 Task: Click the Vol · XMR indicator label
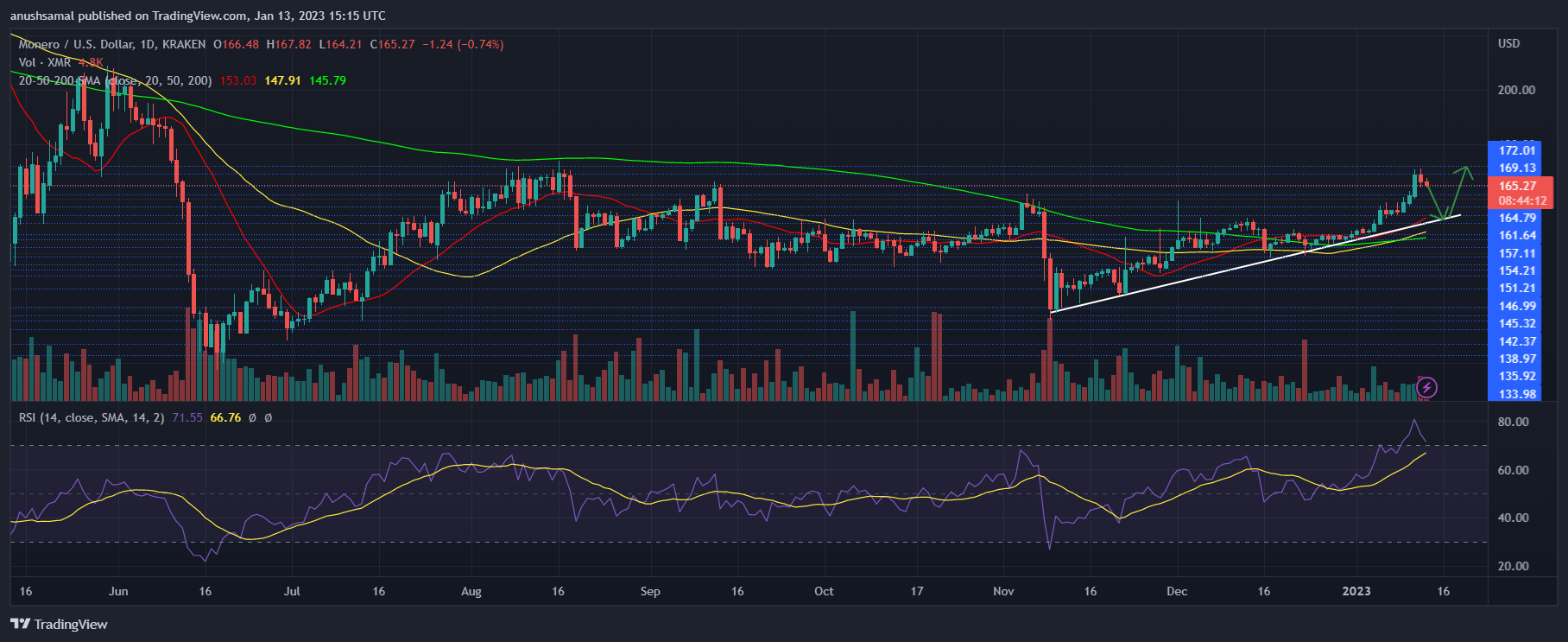pyautogui.click(x=45, y=62)
